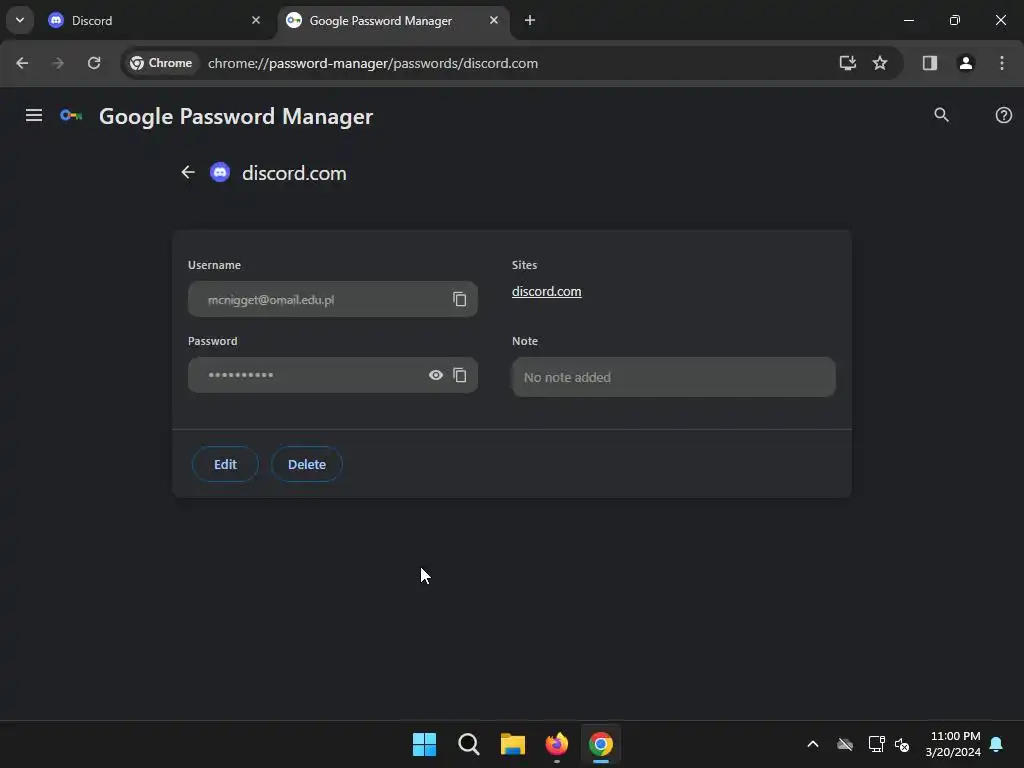Open the help question mark icon
Screen dimensions: 1024x768
(x=1004, y=116)
